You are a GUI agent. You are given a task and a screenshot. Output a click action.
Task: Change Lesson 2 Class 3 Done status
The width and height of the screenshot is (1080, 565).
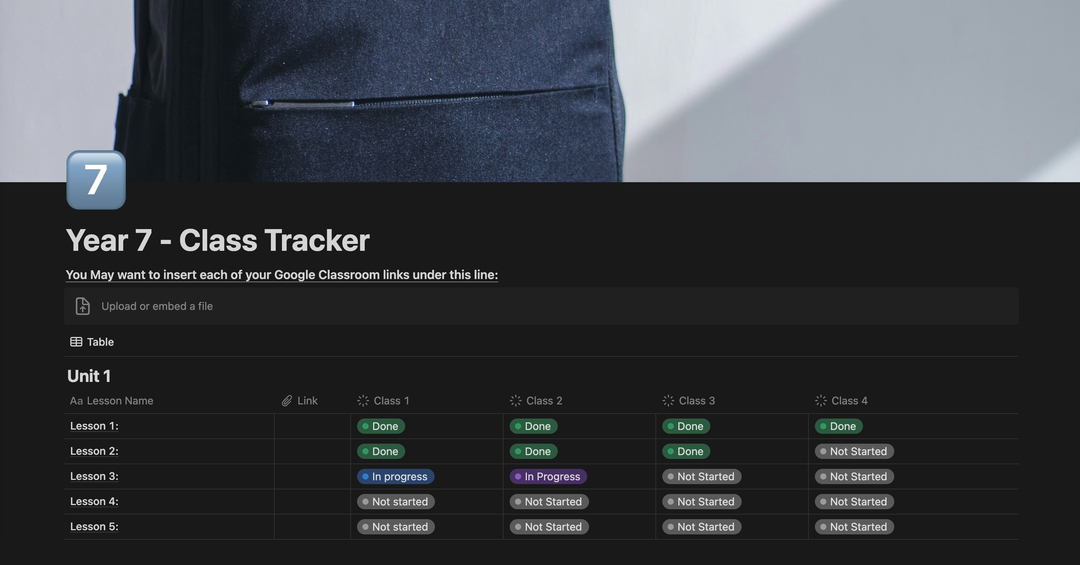point(686,451)
